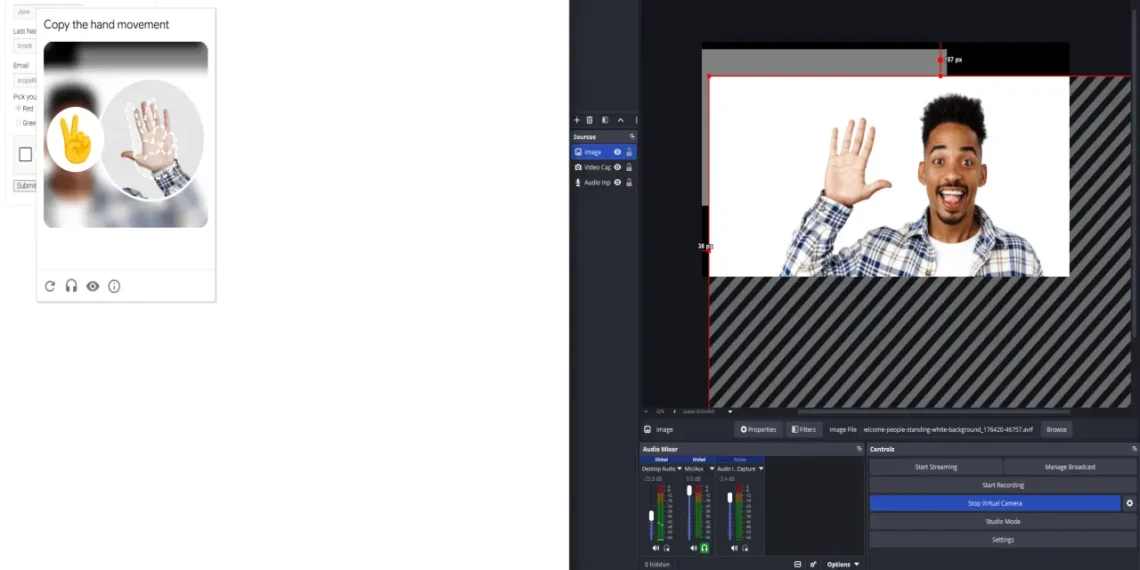Pop out the Sources dock panel

[x=632, y=137]
